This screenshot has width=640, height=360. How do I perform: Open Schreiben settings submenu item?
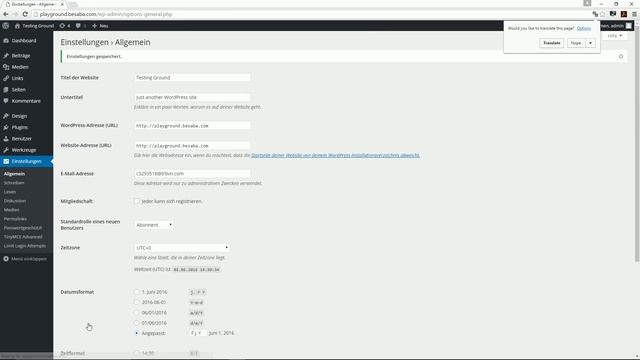(14, 183)
